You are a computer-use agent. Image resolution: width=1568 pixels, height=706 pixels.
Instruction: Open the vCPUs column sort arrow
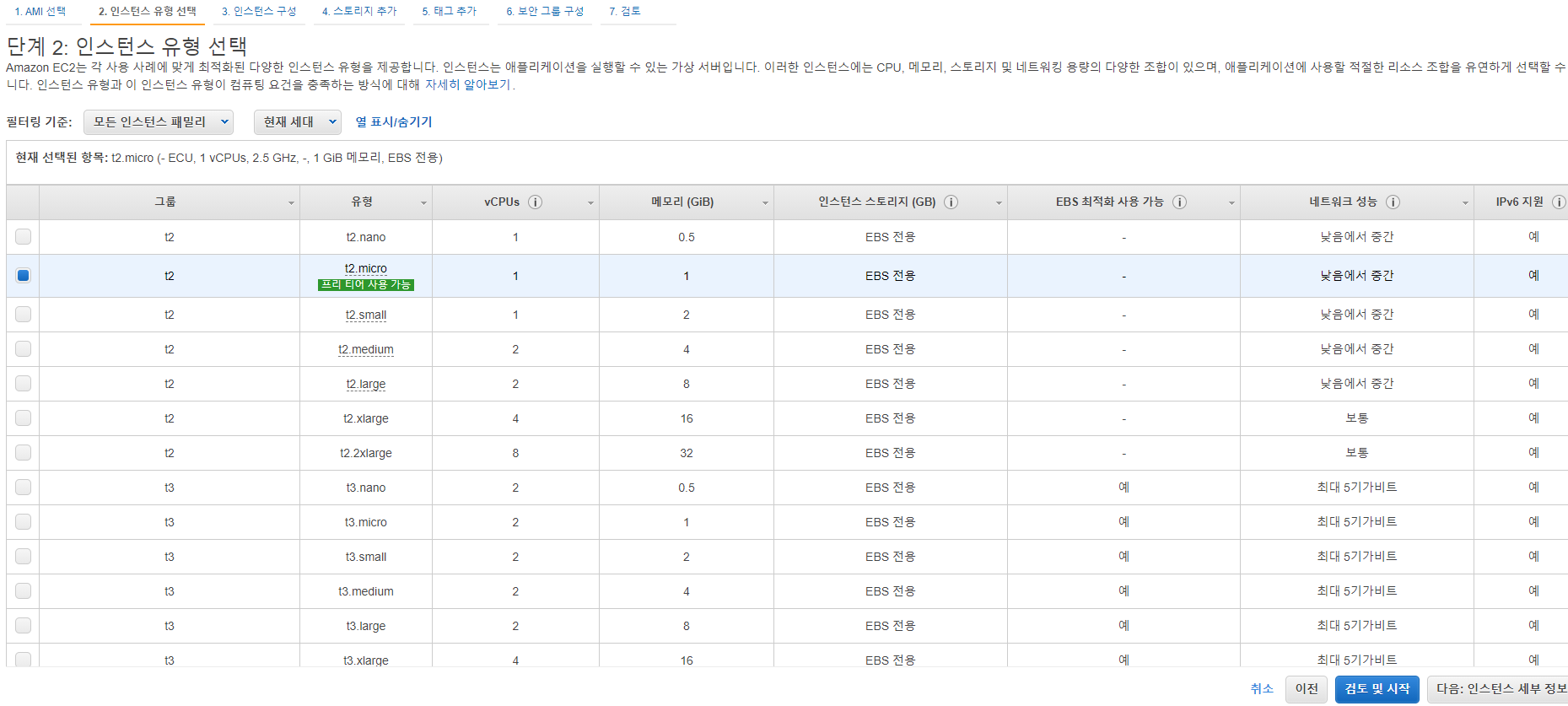(x=590, y=203)
